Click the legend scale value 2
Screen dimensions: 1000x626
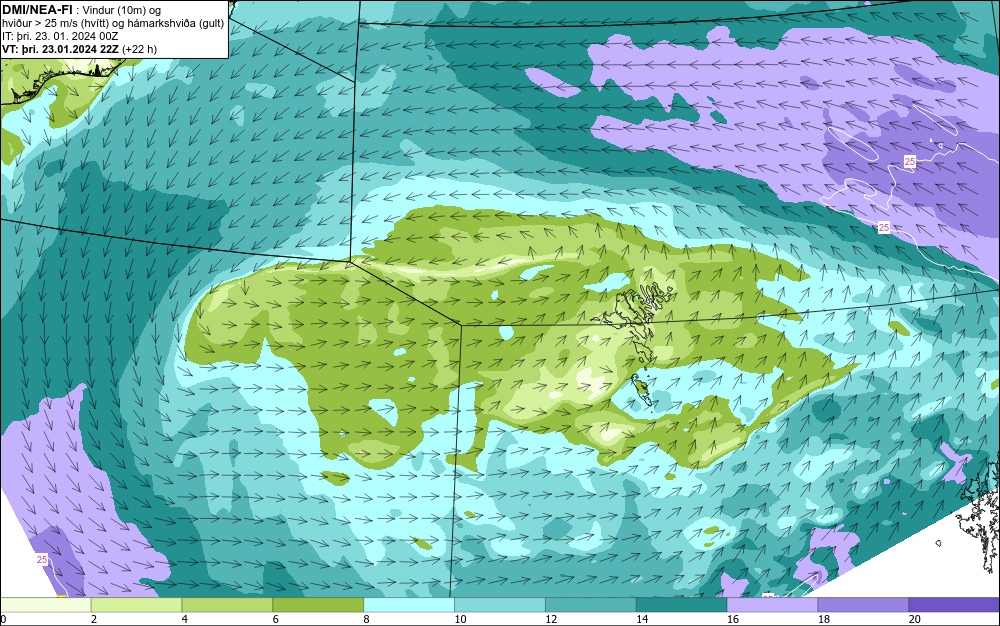[94, 619]
